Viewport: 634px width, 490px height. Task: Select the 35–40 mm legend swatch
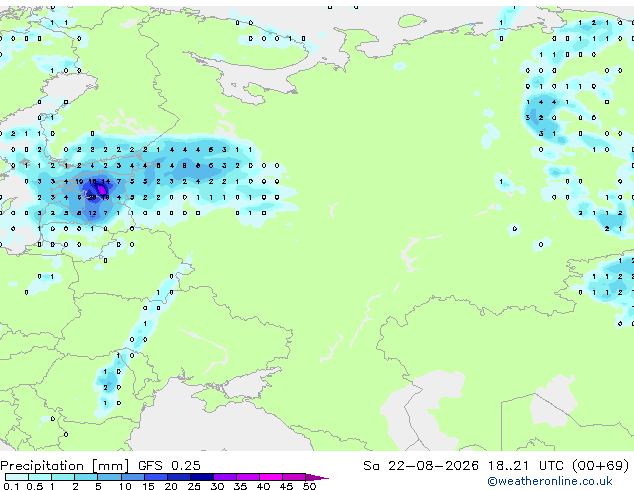coord(248,477)
